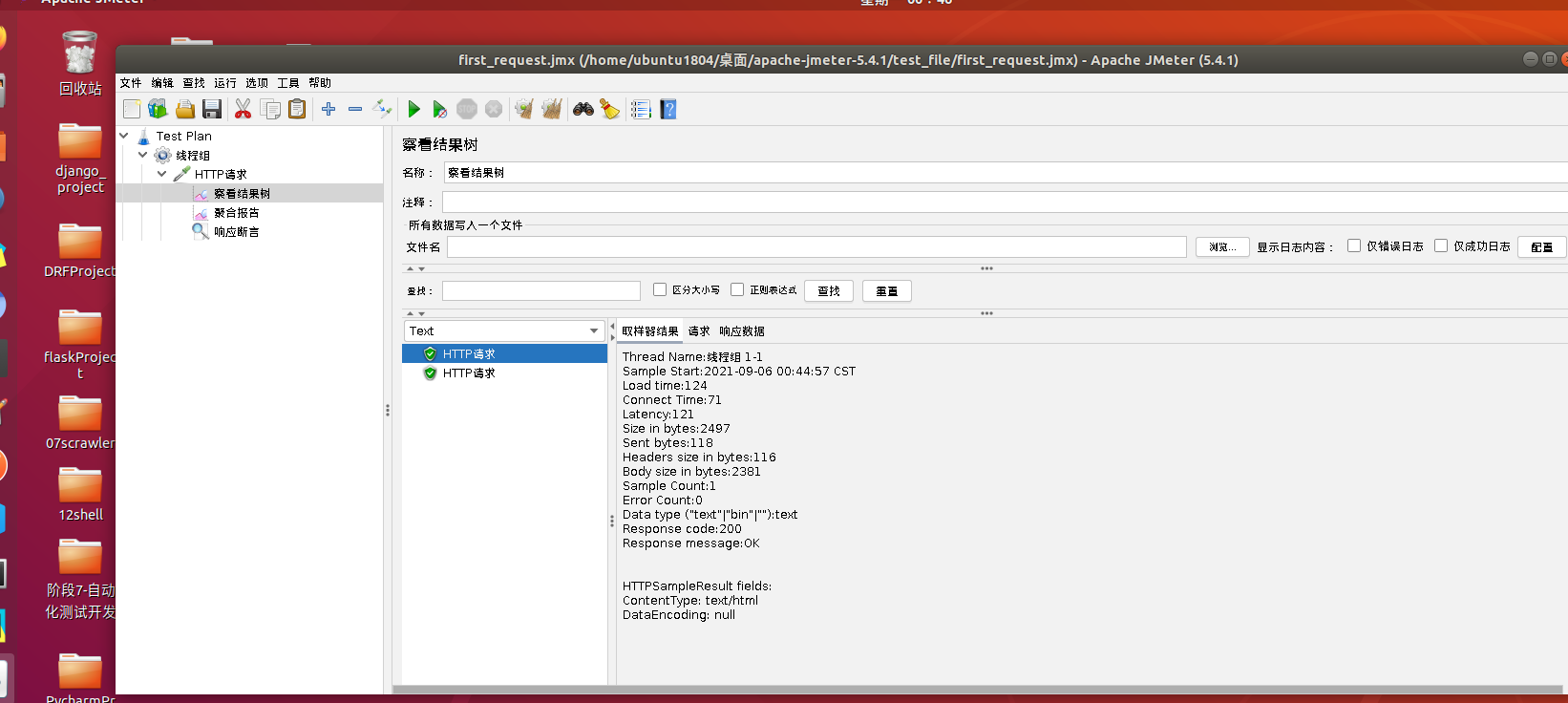This screenshot has width=1568, height=703.
Task: Open the 12shell desktop folder
Action: click(x=80, y=494)
